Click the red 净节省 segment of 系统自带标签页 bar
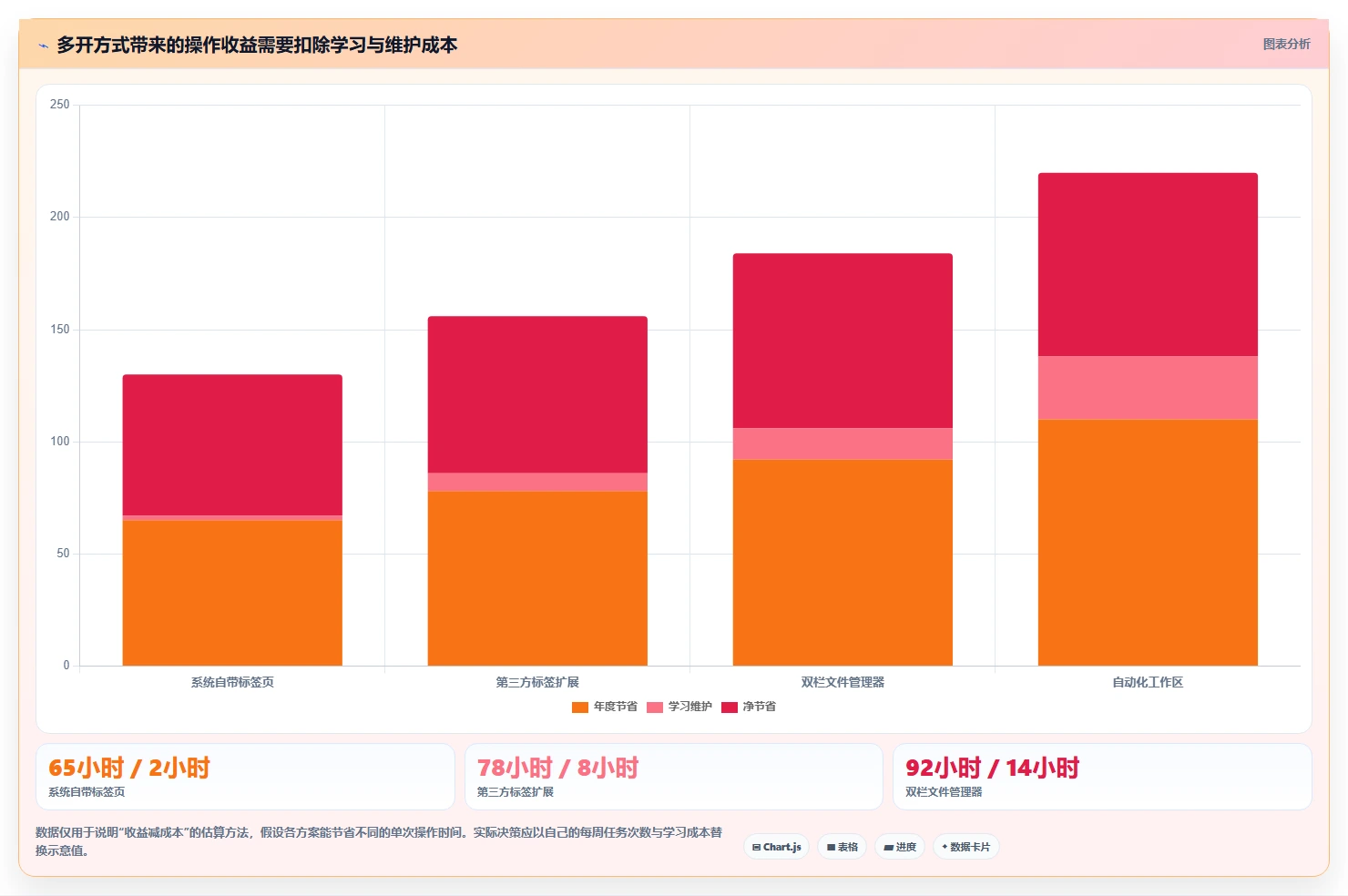 [x=232, y=445]
